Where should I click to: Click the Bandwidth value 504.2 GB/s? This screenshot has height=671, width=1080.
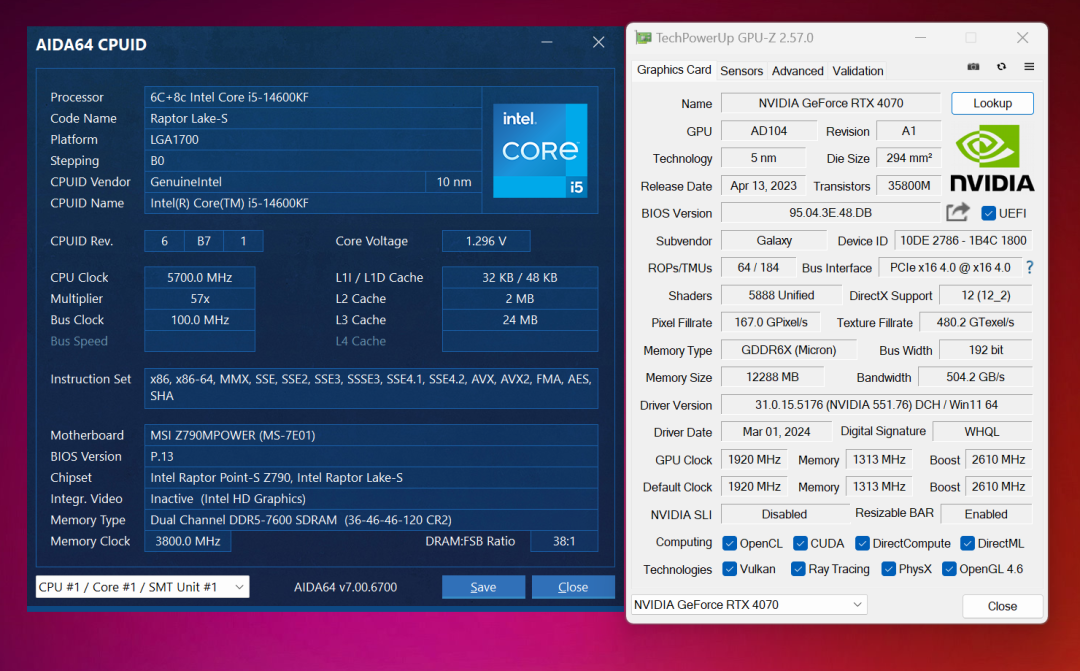tap(975, 377)
